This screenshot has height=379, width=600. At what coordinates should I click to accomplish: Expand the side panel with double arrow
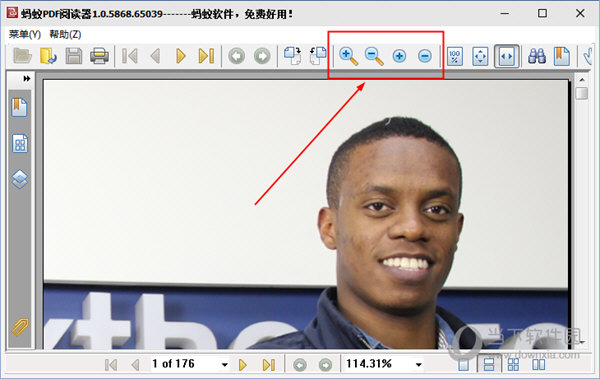26,78
